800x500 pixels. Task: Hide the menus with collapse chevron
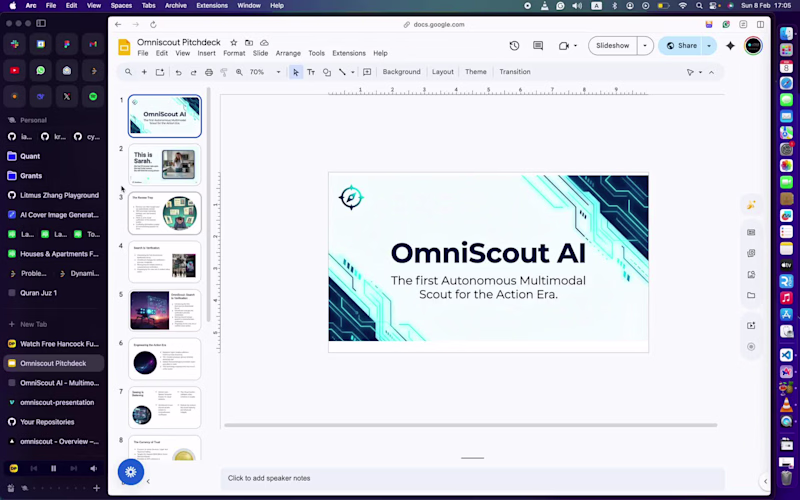pyautogui.click(x=712, y=72)
